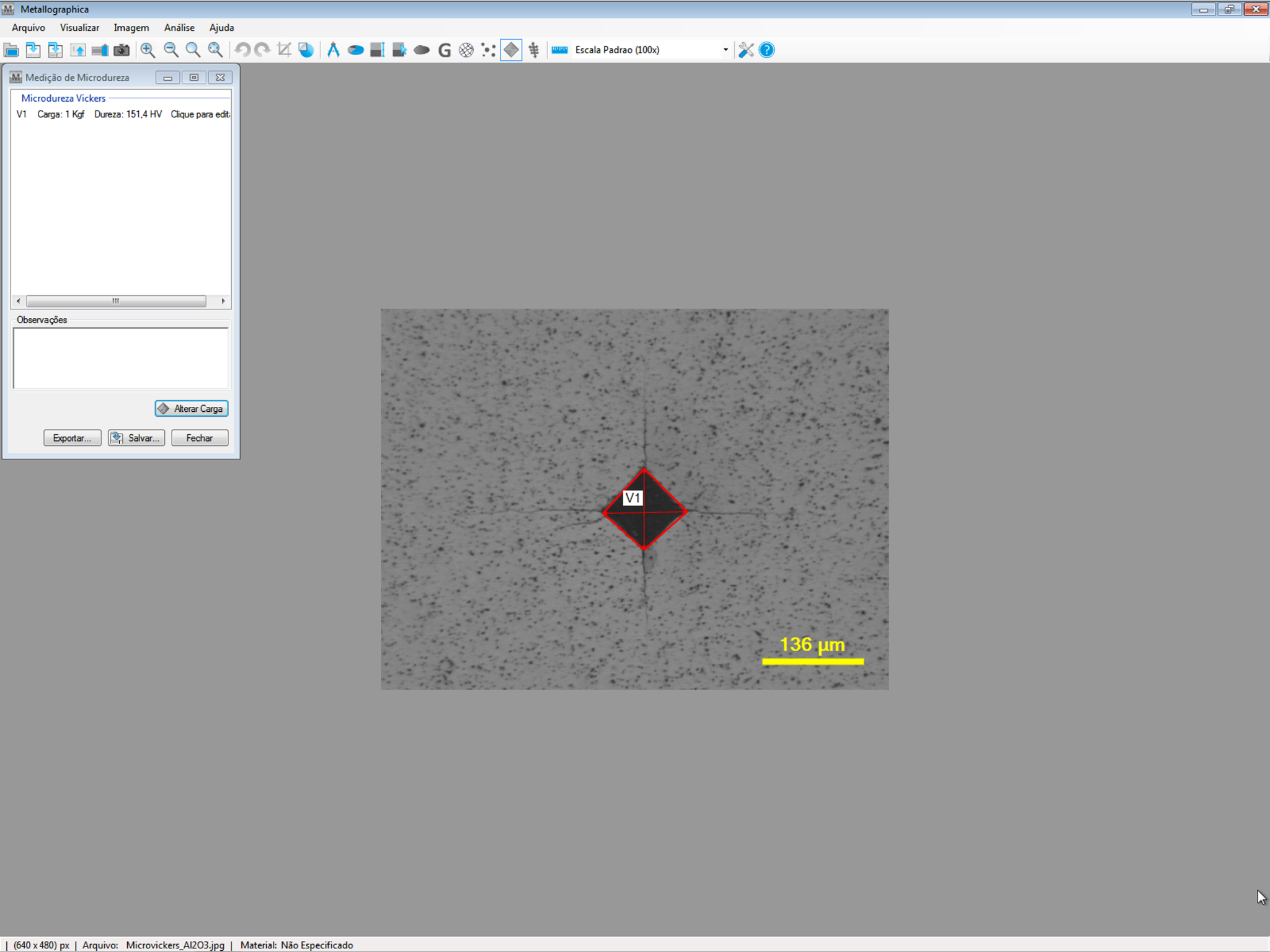Image resolution: width=1270 pixels, height=952 pixels.
Task: Click the blue ruler scale icon
Action: click(560, 50)
